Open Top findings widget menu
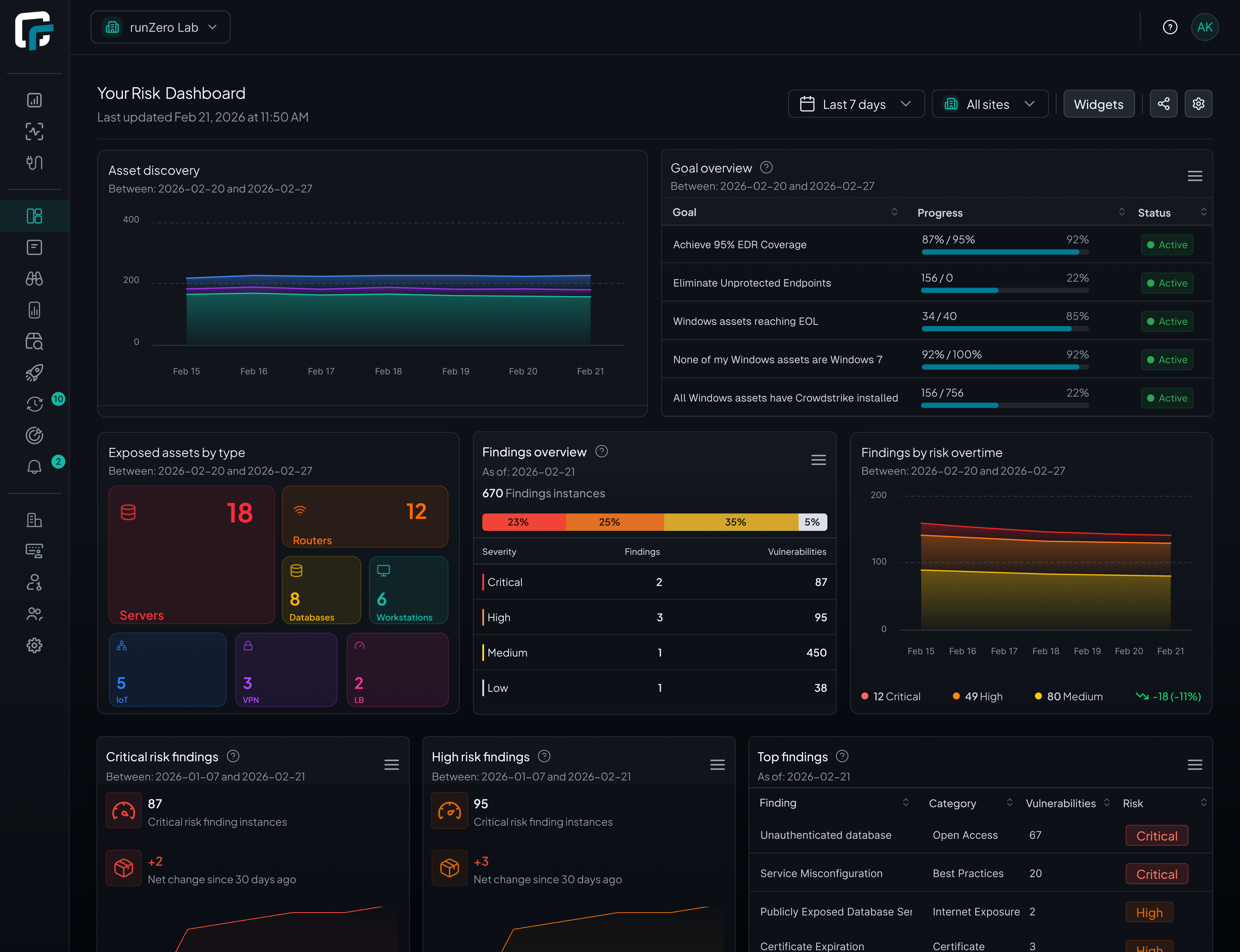Viewport: 1240px width, 952px height. (x=1195, y=765)
